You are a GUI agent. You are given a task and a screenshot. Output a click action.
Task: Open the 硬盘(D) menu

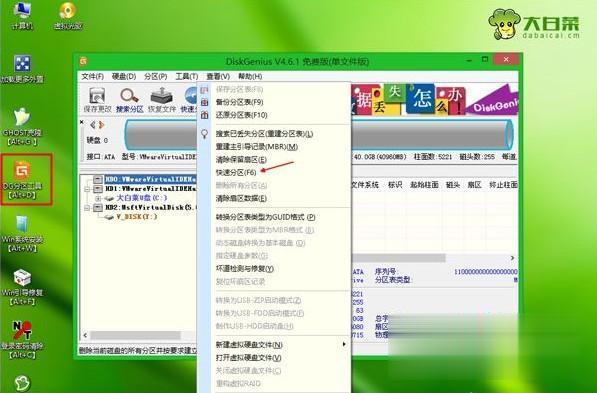pyautogui.click(x=124, y=77)
